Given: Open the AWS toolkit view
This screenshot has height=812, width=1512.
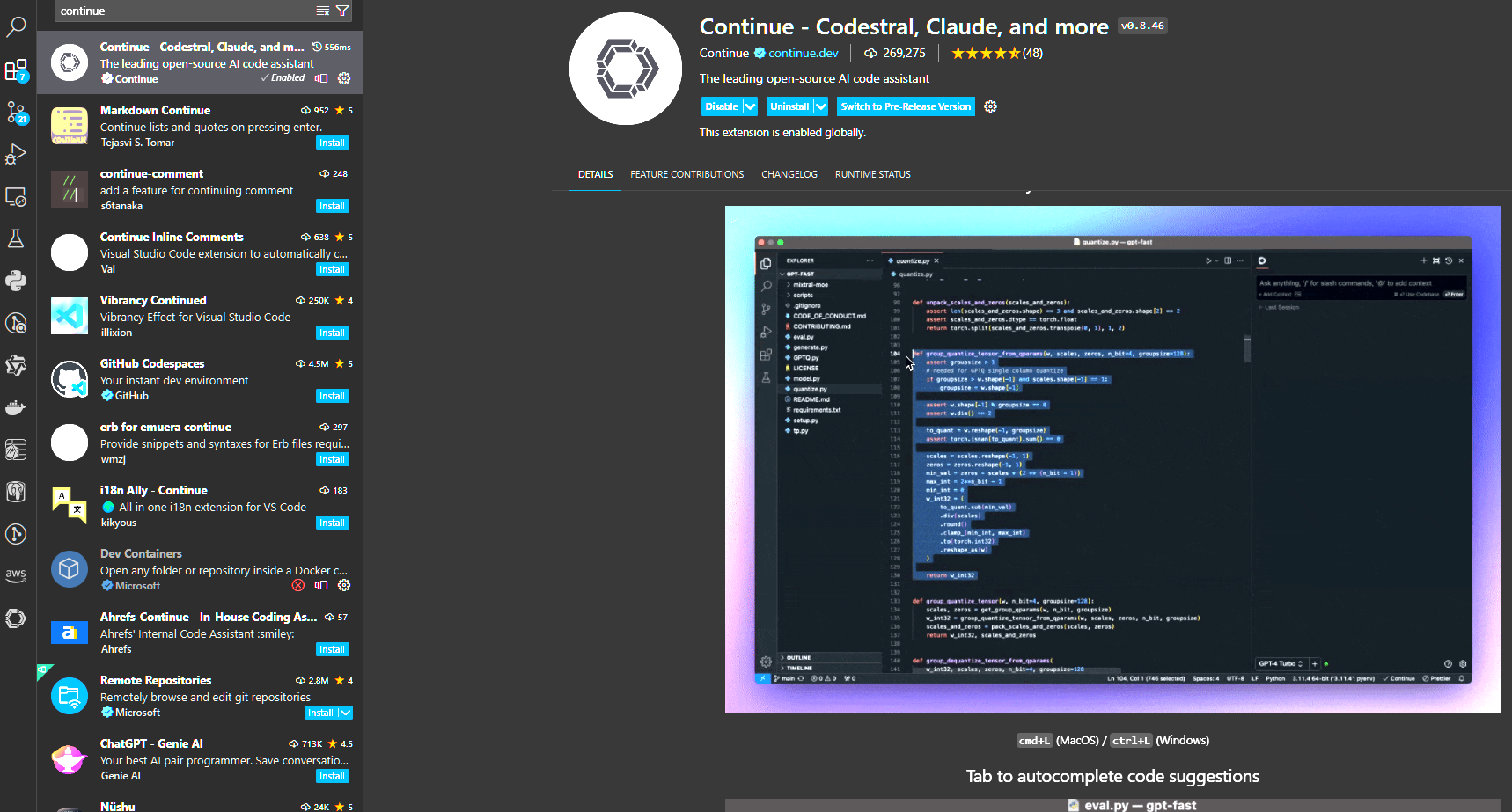Looking at the screenshot, I should tap(16, 576).
